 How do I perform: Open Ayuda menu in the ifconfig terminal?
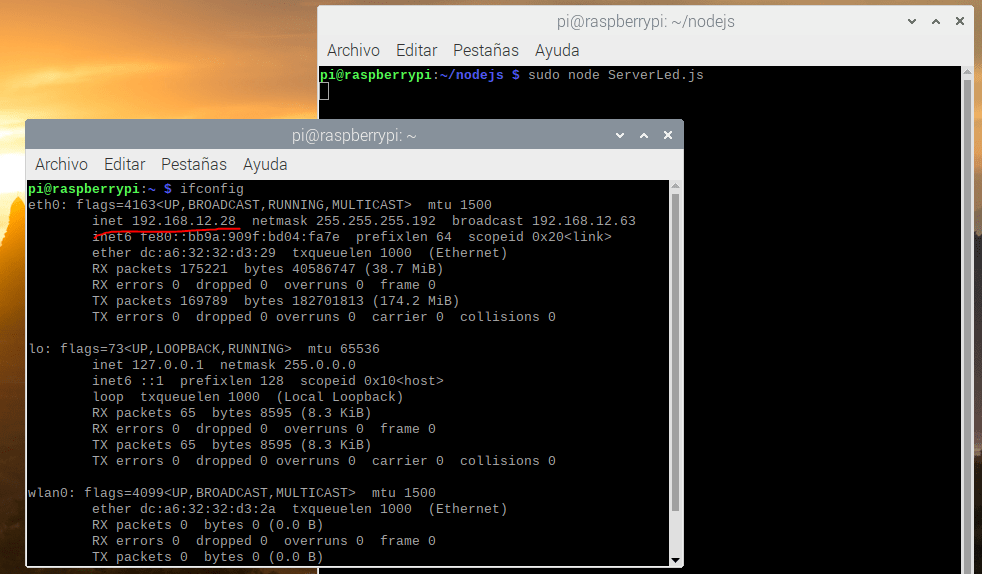tap(265, 164)
